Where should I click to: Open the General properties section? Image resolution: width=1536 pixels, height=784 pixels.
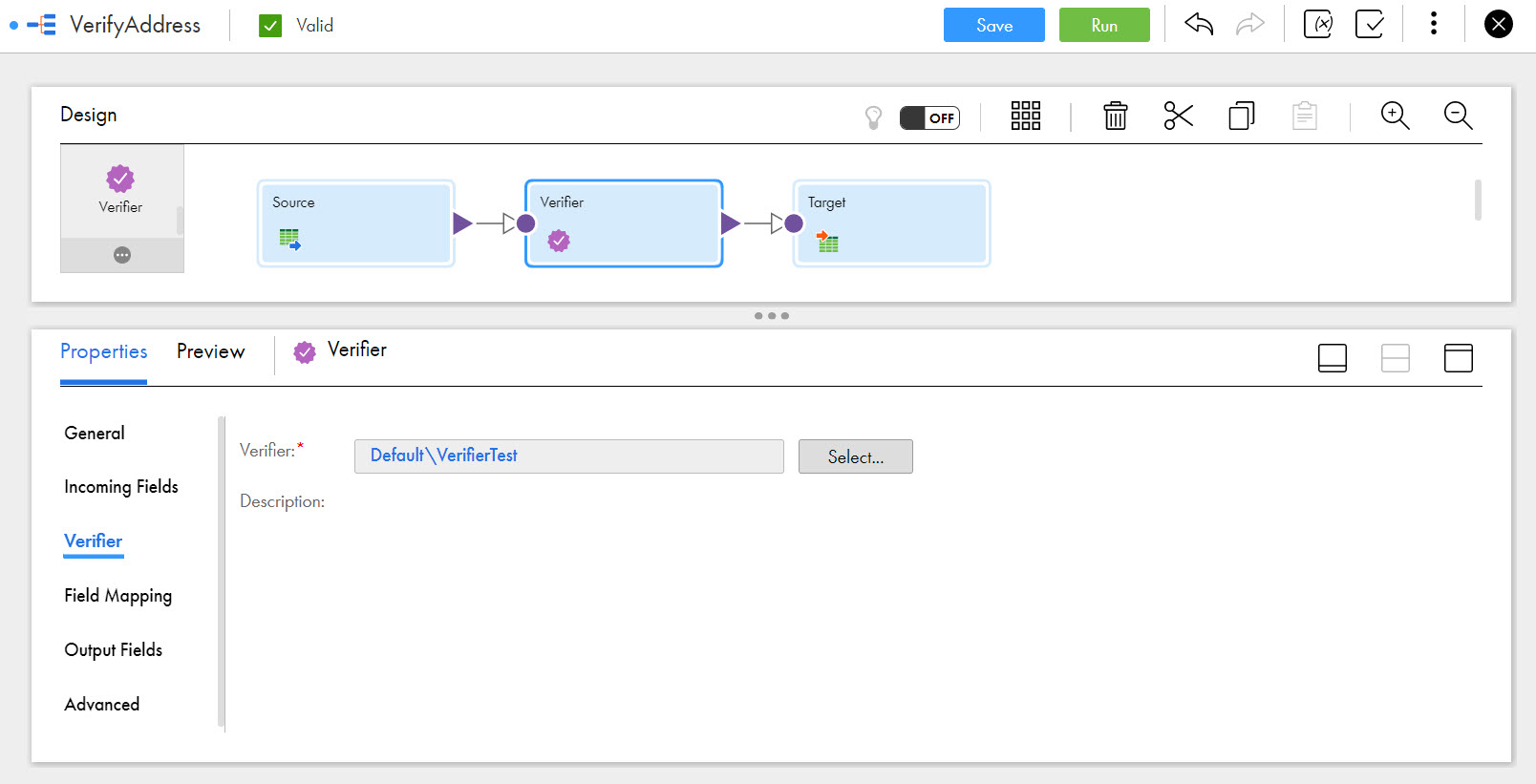(95, 433)
